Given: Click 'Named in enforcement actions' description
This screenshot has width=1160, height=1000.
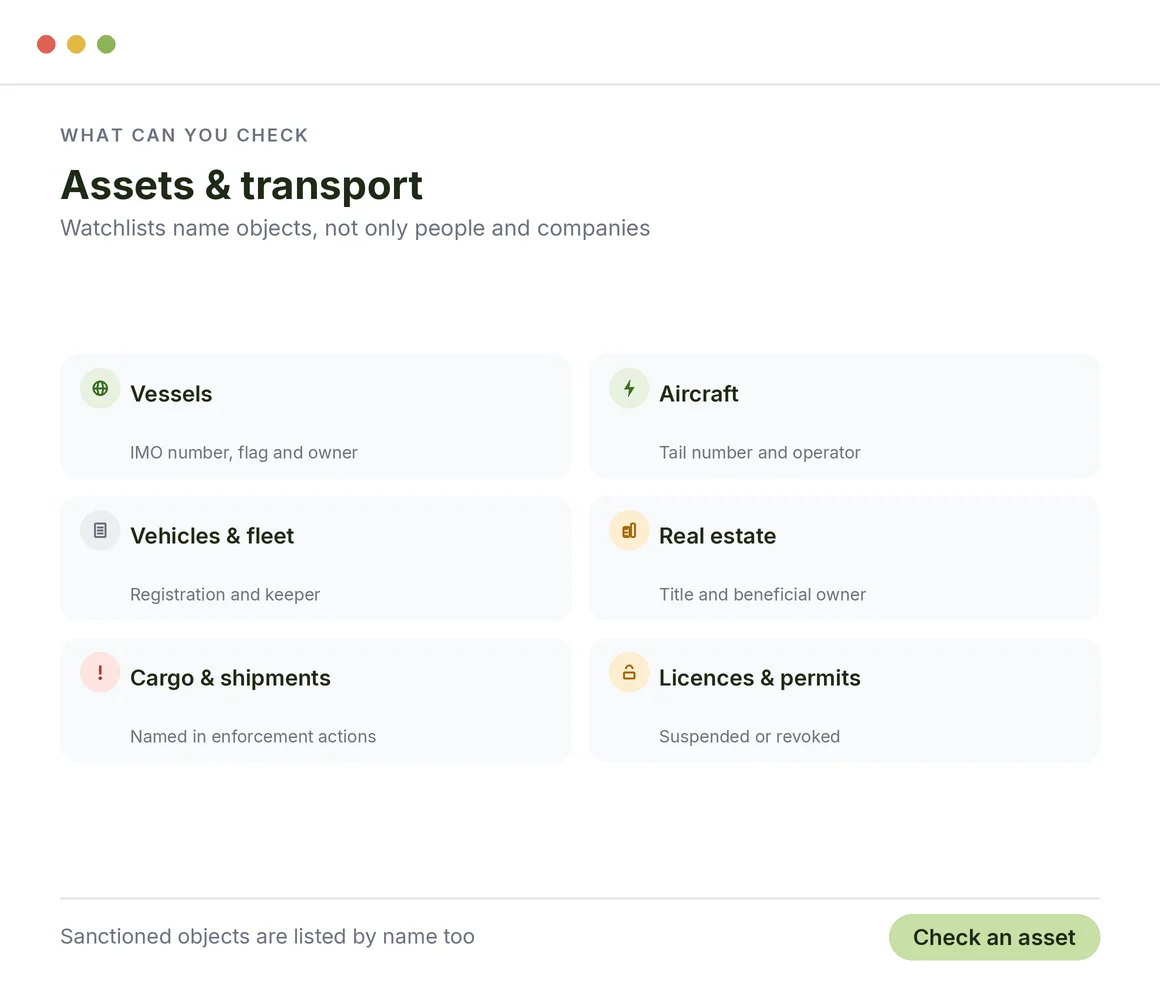Looking at the screenshot, I should click(x=253, y=736).
